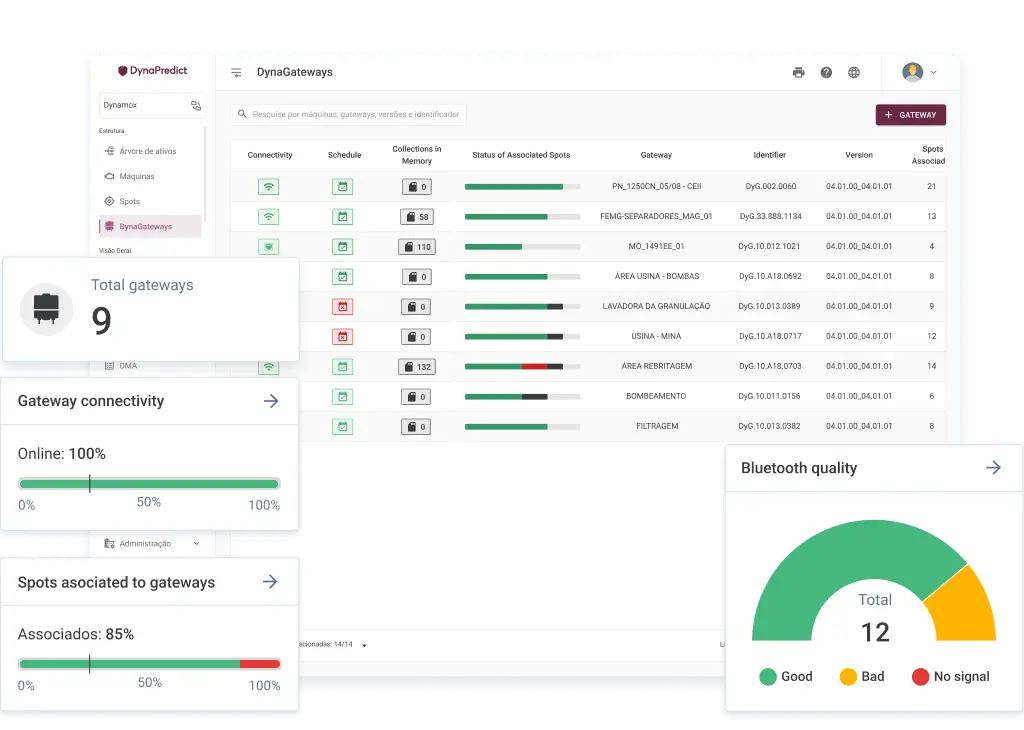Click the connectivity icon for FEMG-SEPARADORES_MAG_01

tap(268, 217)
